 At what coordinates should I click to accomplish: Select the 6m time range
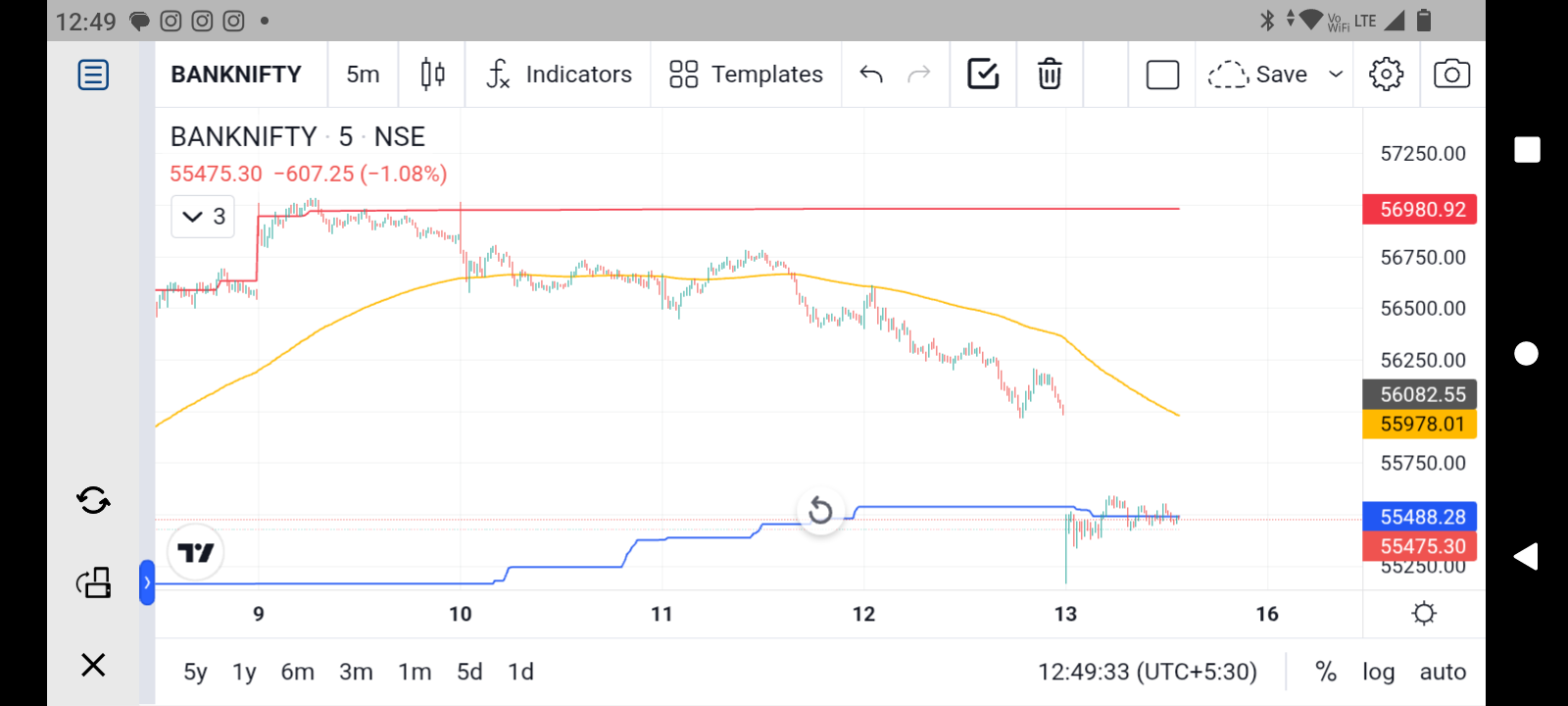point(298,672)
